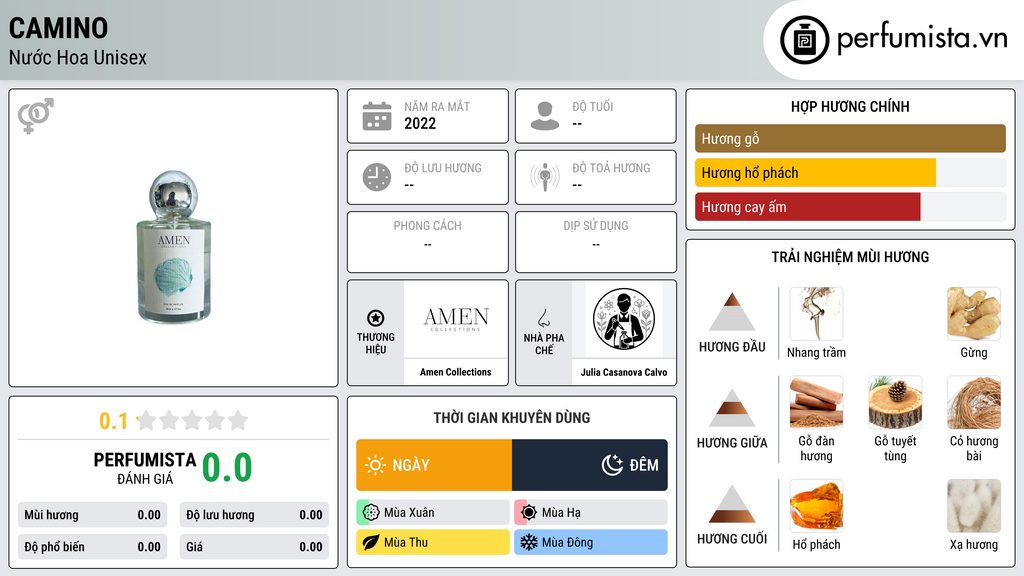Click the Hương đầu pyramid icon

coord(732,312)
